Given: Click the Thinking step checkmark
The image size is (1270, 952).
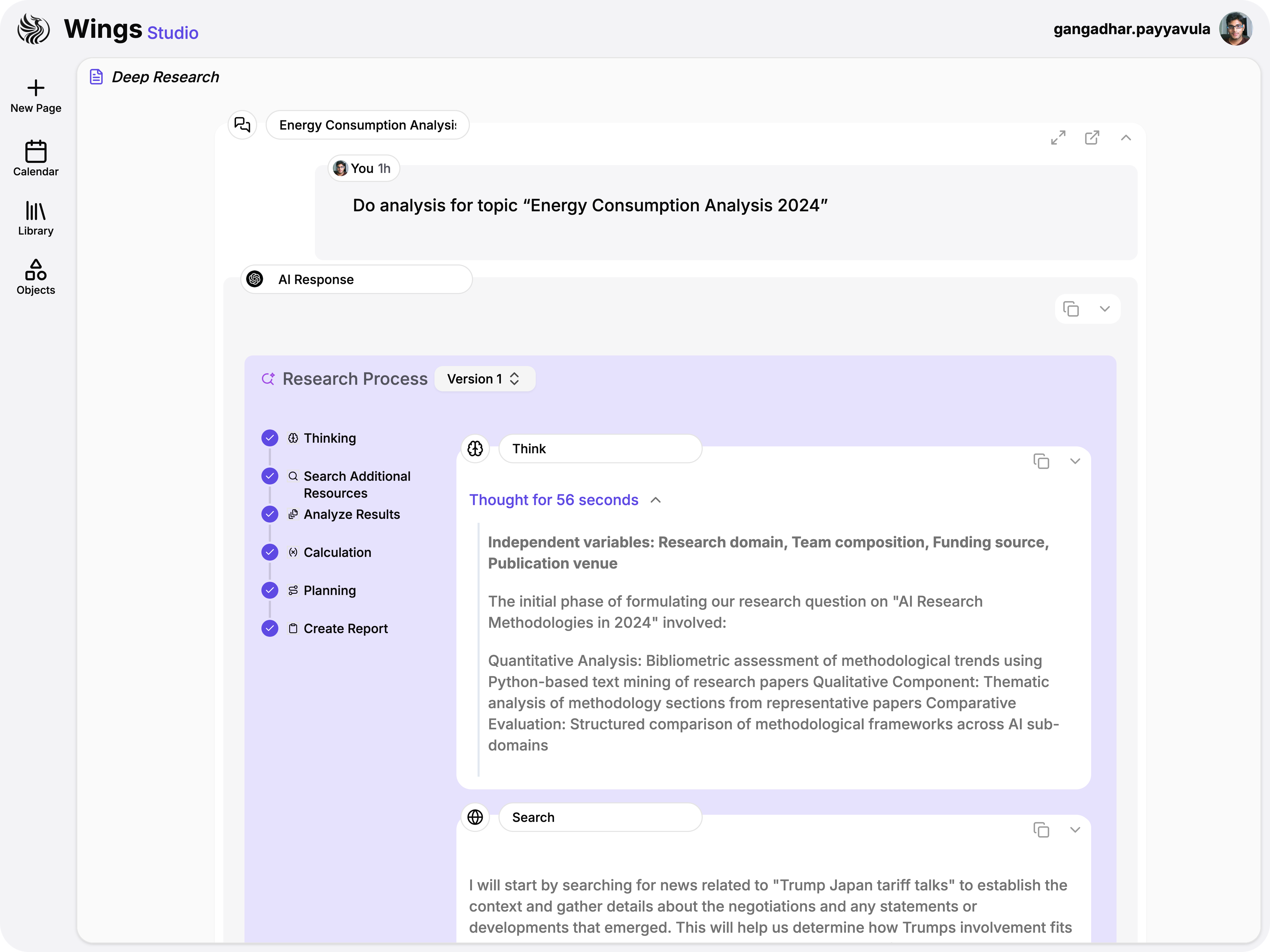Looking at the screenshot, I should click(x=269, y=437).
